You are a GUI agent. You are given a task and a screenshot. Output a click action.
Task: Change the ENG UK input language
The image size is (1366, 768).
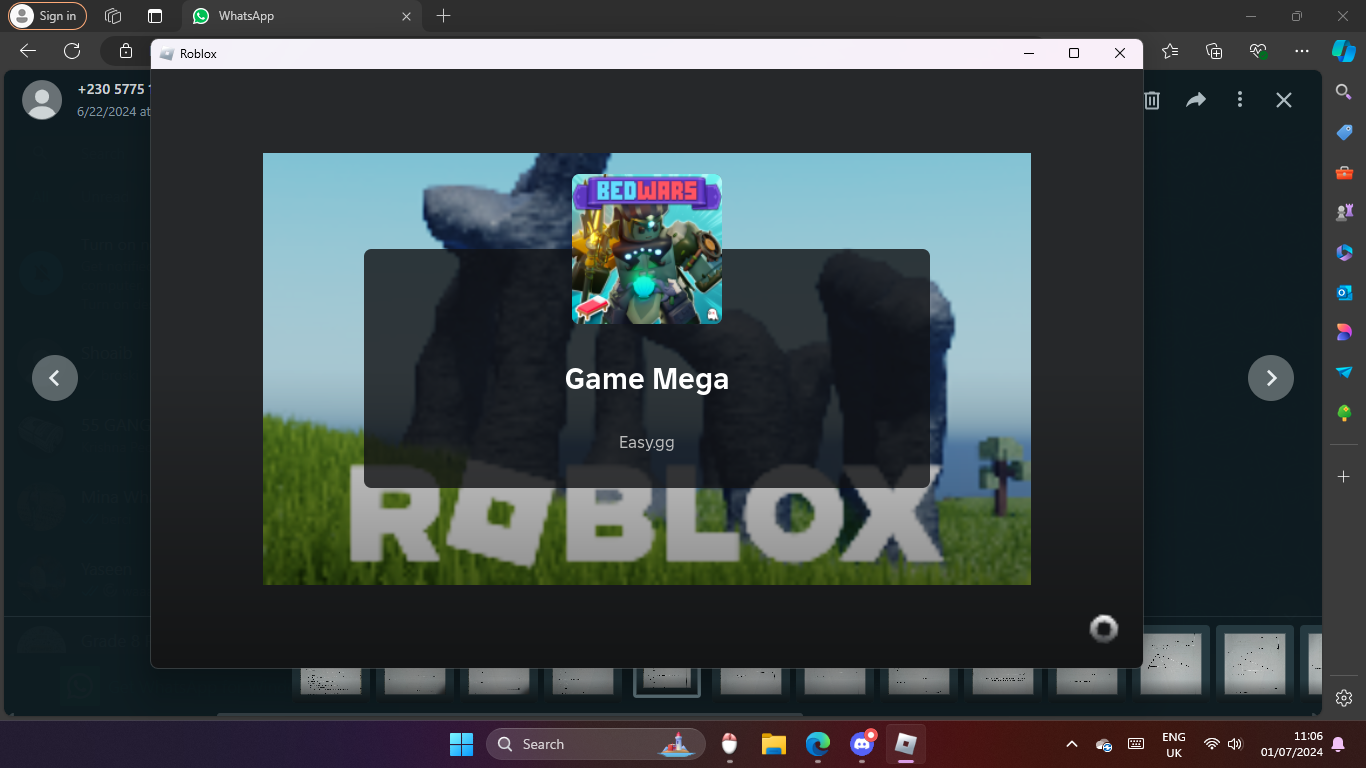pyautogui.click(x=1174, y=744)
